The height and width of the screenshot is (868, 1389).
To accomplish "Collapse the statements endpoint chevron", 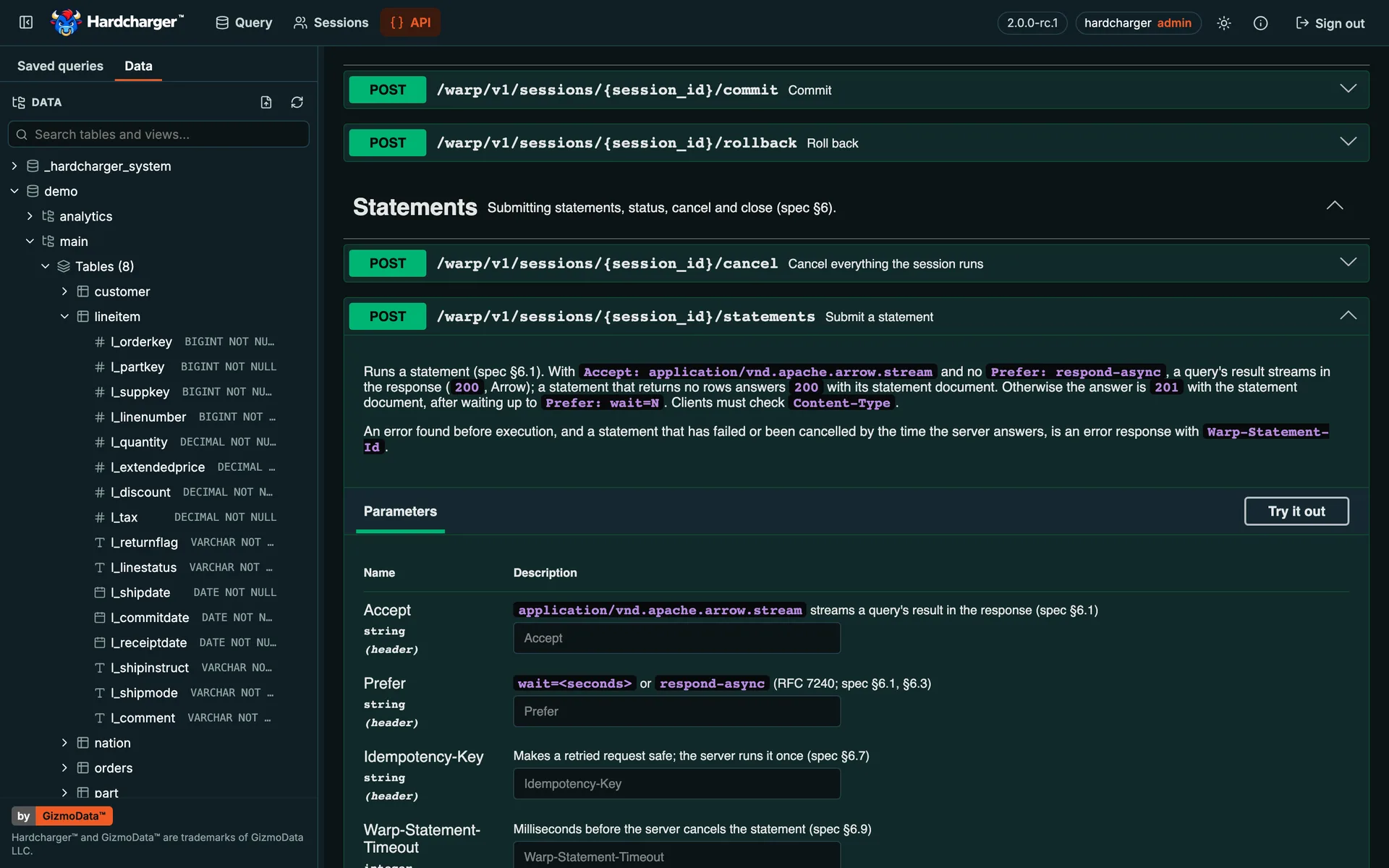I will tap(1348, 315).
